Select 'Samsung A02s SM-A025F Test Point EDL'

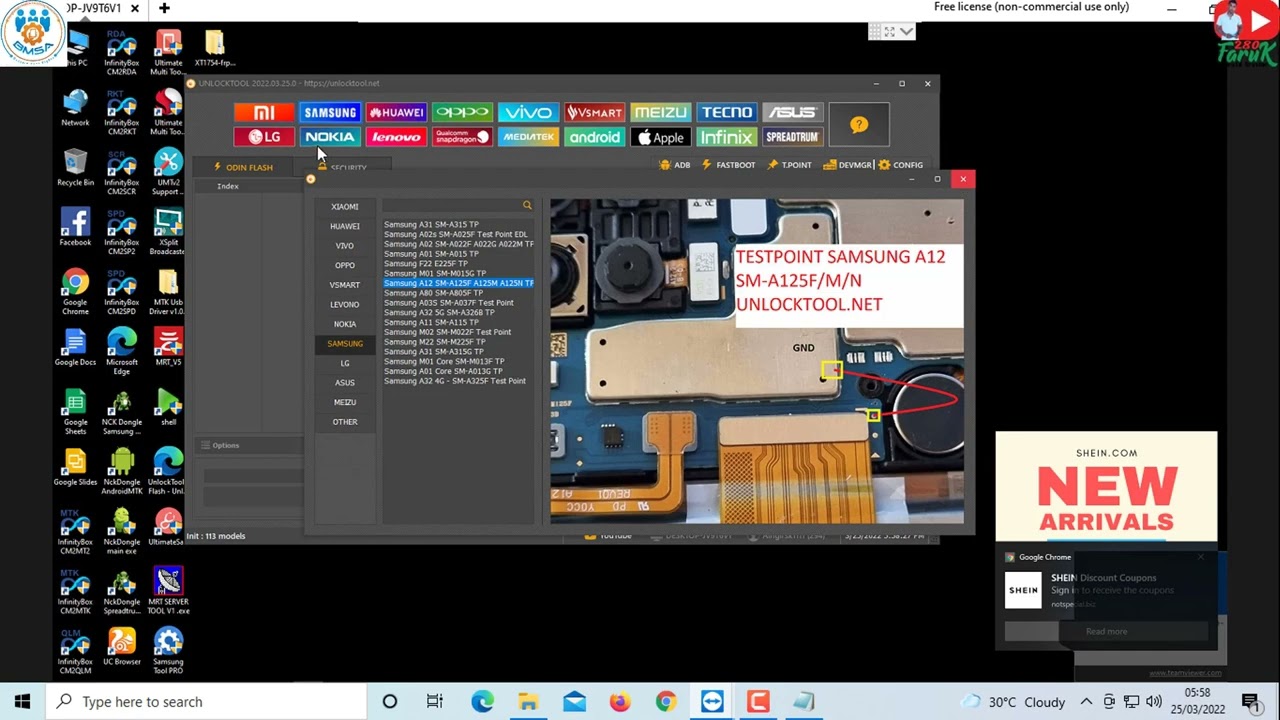pyautogui.click(x=456, y=234)
